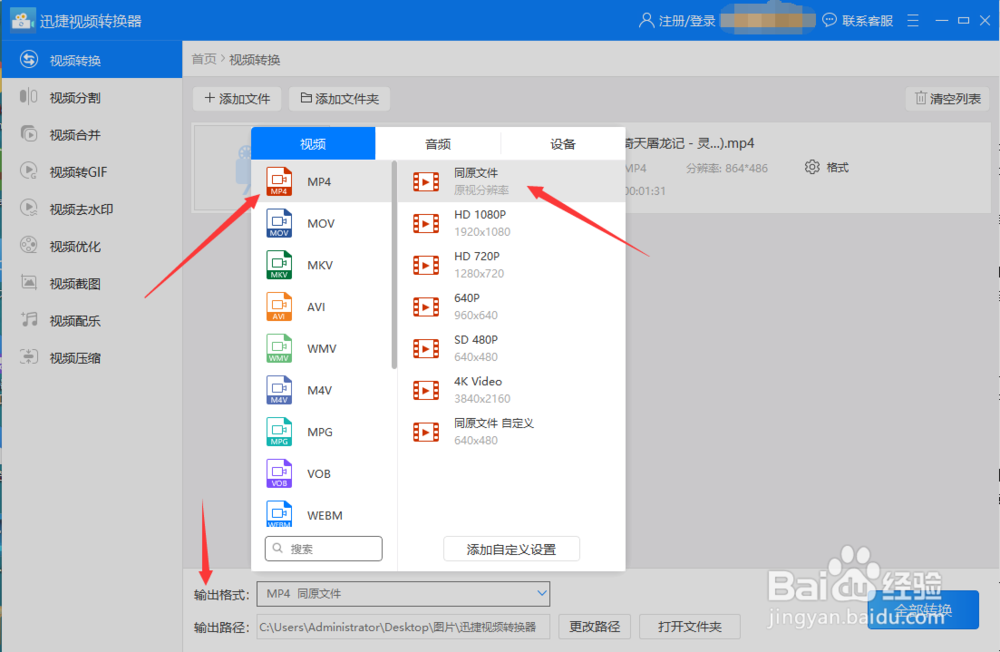This screenshot has height=652, width=1000.
Task: Switch to the 视频 format tab
Action: 313,144
